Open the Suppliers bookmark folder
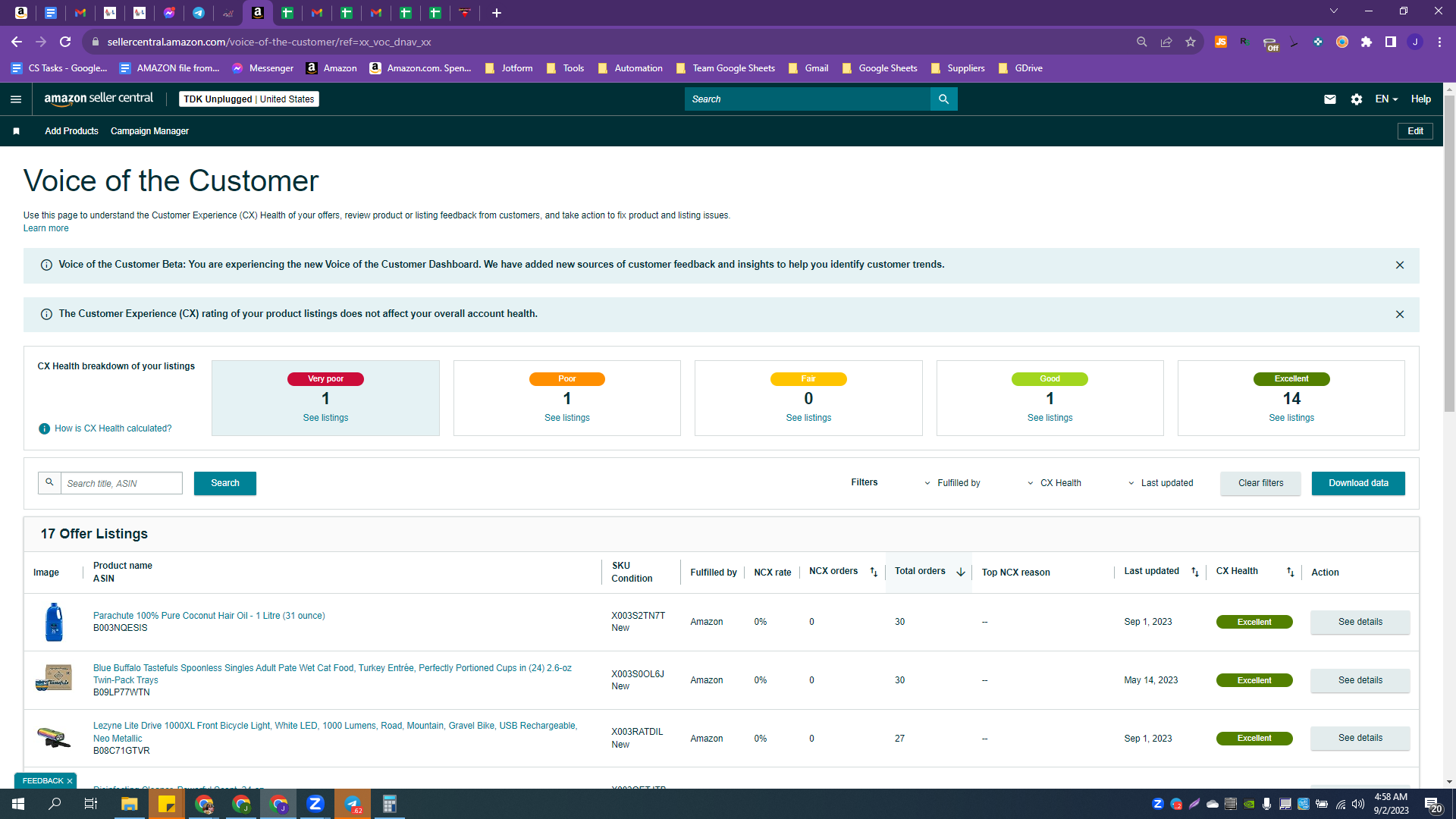The height and width of the screenshot is (819, 1456). pos(957,68)
